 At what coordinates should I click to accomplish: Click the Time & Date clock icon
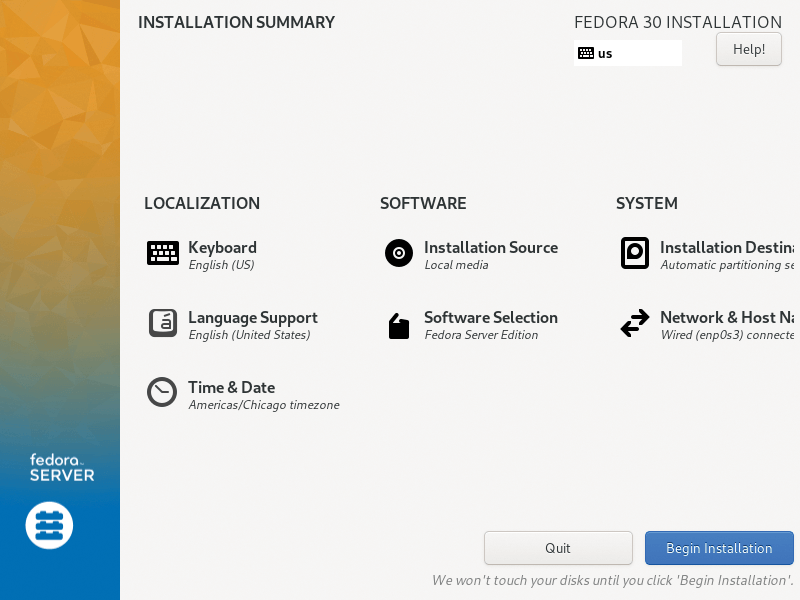click(162, 392)
